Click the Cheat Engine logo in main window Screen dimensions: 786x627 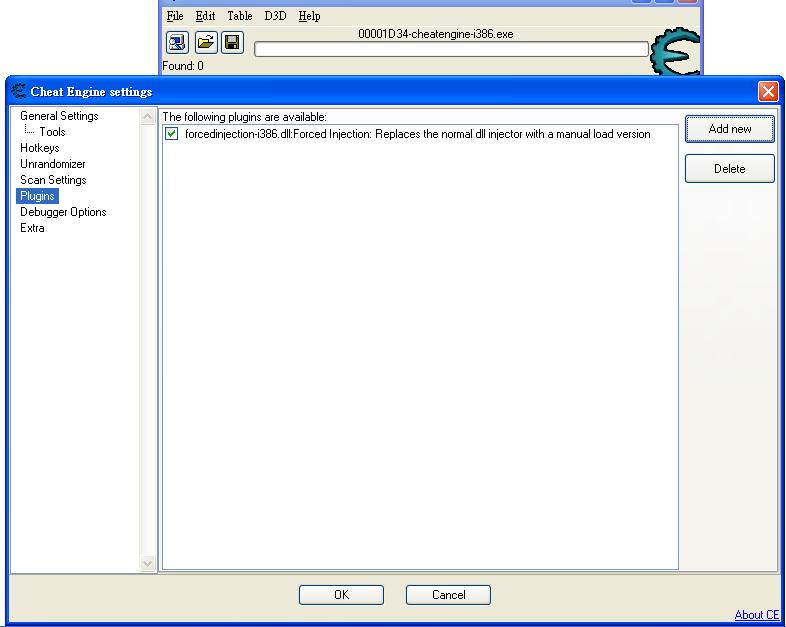[x=675, y=51]
